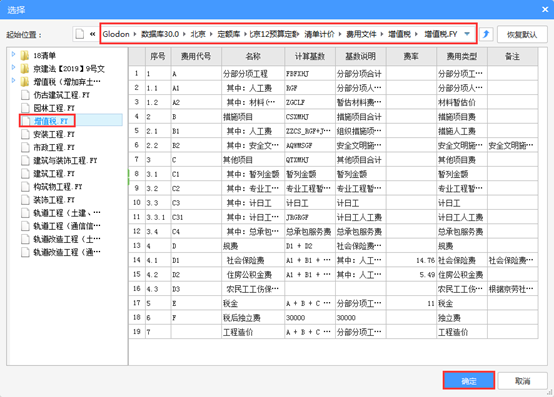Select 建筑与装饰工程.FY in the tree
The height and width of the screenshot is (397, 554).
click(x=65, y=160)
